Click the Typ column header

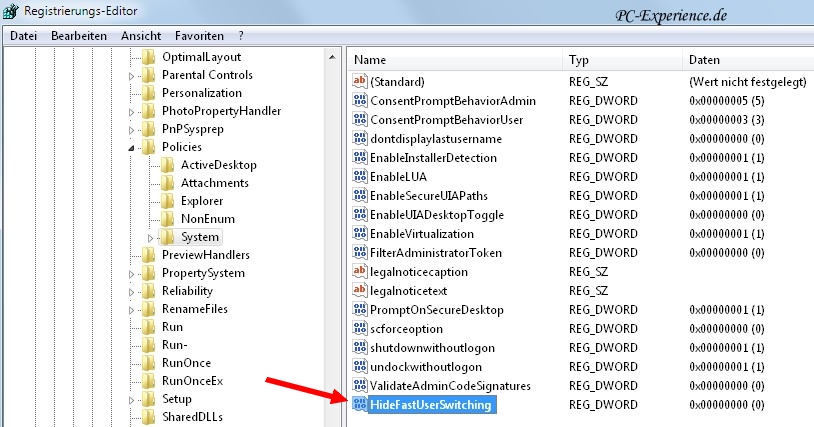(x=580, y=60)
